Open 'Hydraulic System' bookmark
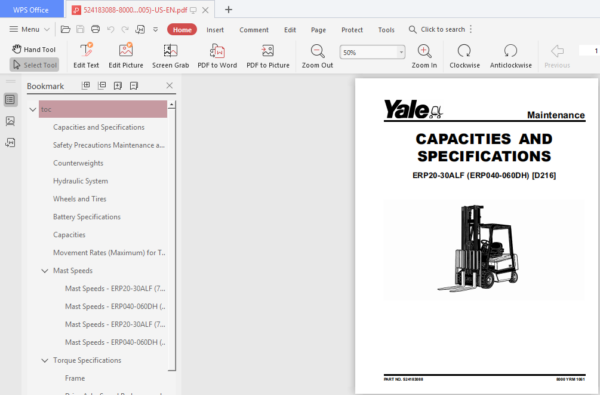600x395 pixels. coord(80,181)
